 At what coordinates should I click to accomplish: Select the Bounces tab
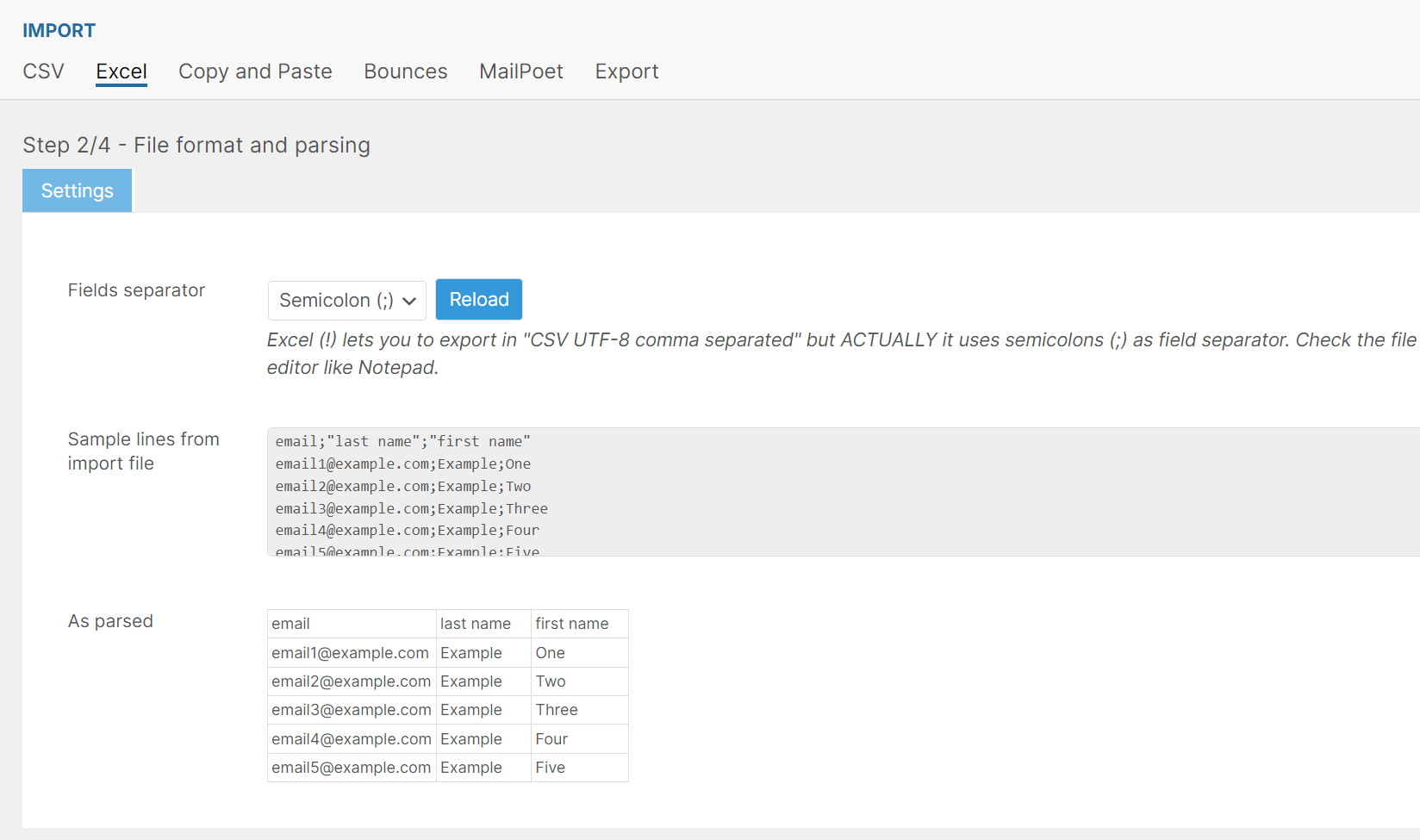coord(405,72)
